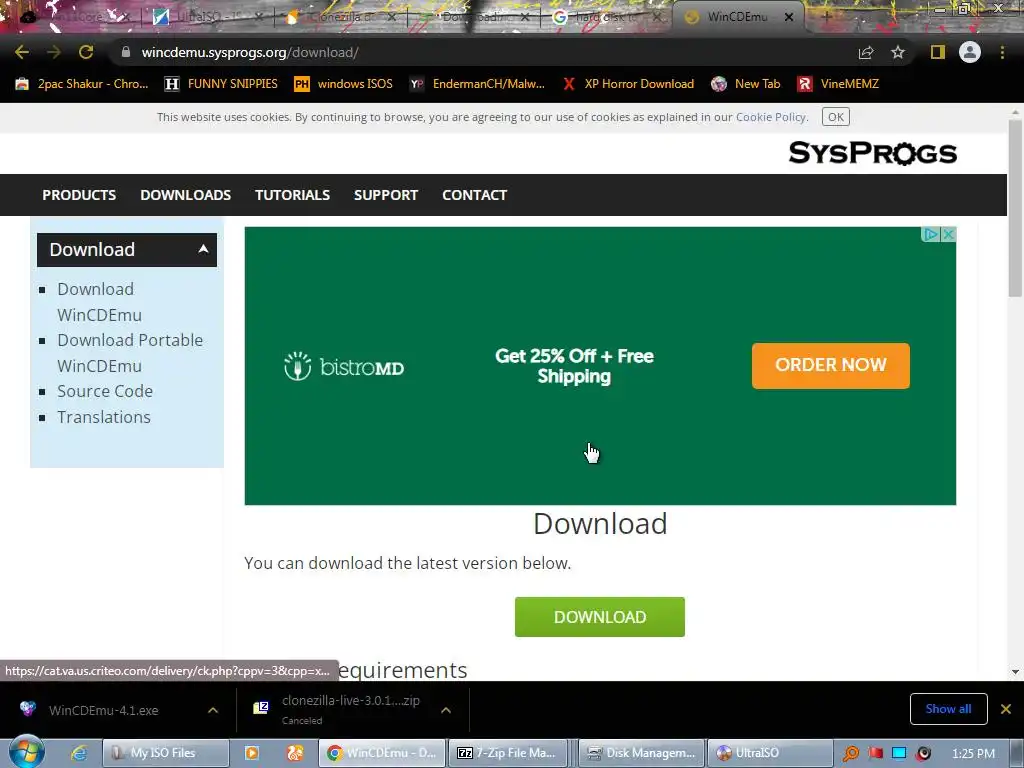Open the SUPPORT menu
The height and width of the screenshot is (768, 1024).
386,195
